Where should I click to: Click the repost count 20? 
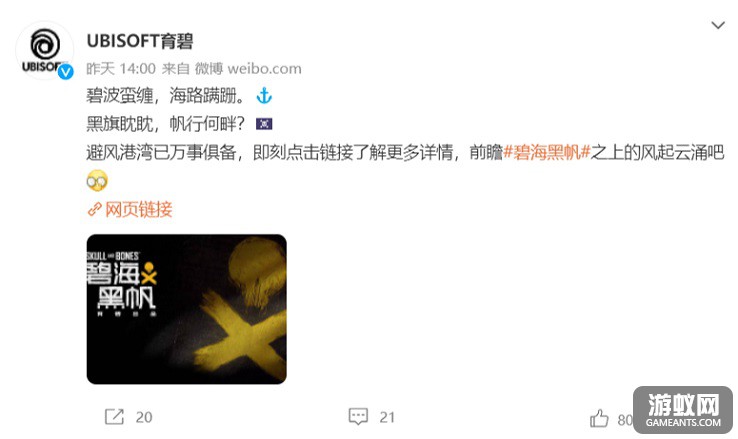[144, 417]
